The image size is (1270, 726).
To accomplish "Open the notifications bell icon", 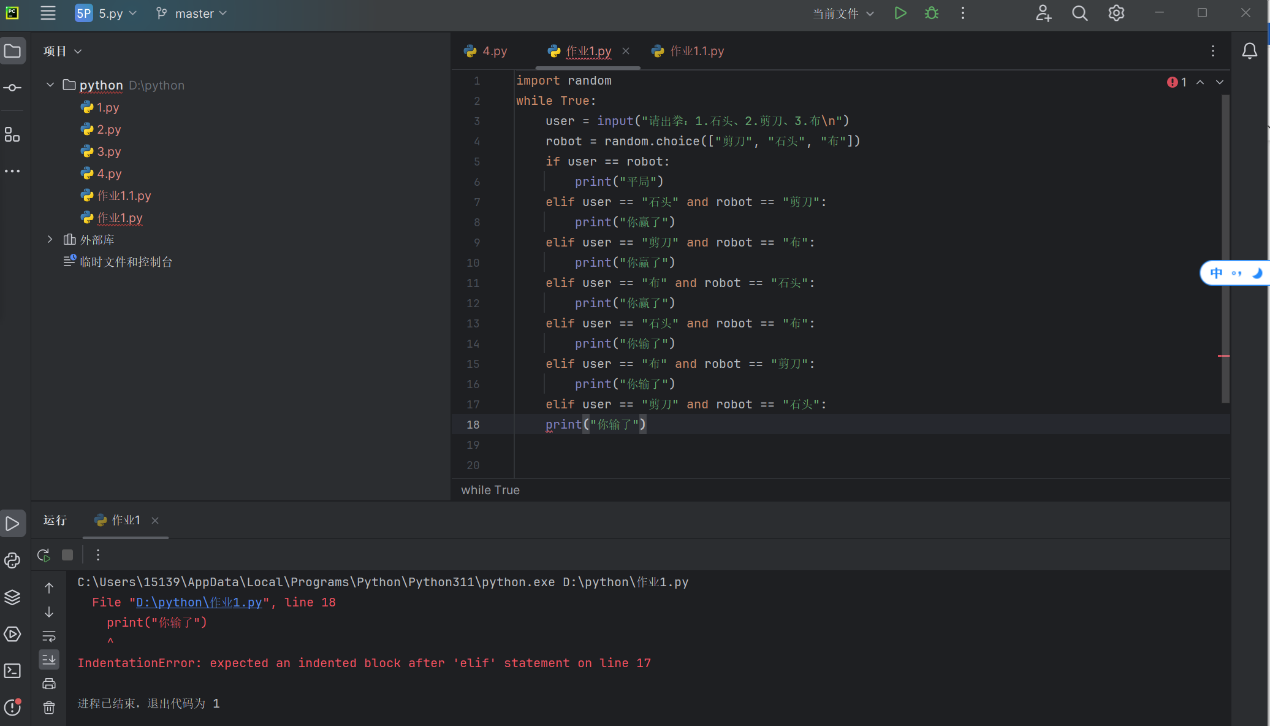I will (1249, 51).
